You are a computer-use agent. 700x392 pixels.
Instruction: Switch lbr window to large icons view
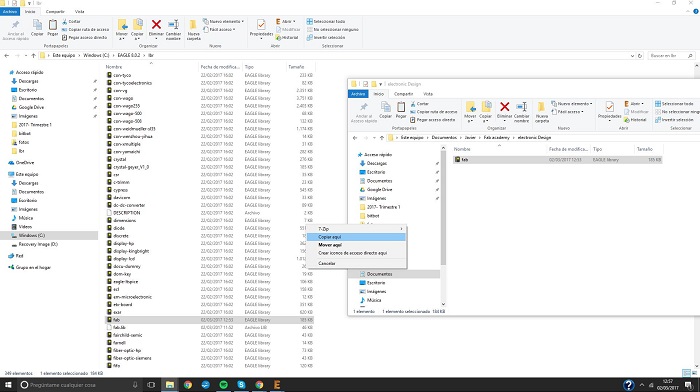[694, 372]
